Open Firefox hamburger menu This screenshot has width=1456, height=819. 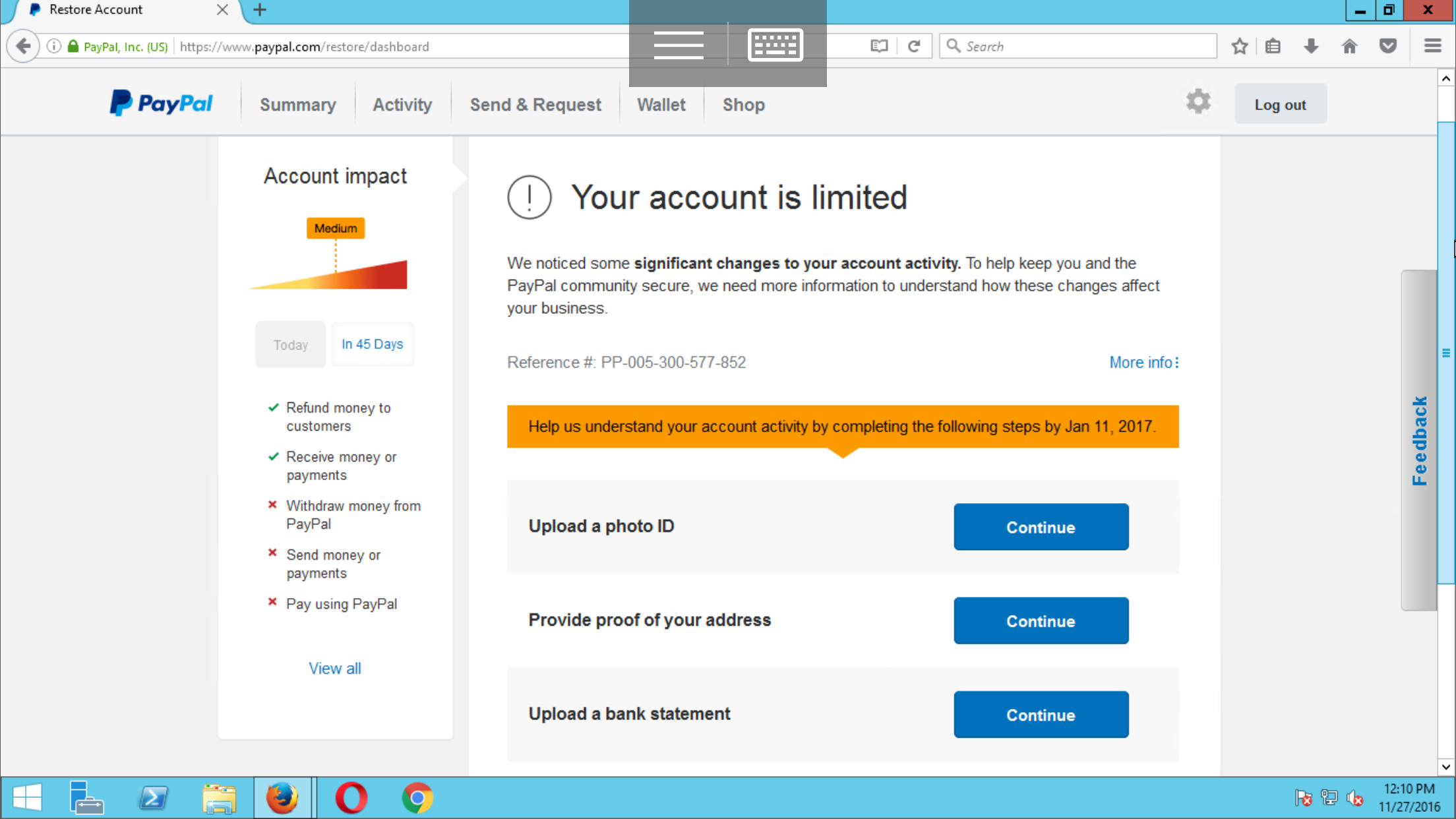pos(1432,46)
